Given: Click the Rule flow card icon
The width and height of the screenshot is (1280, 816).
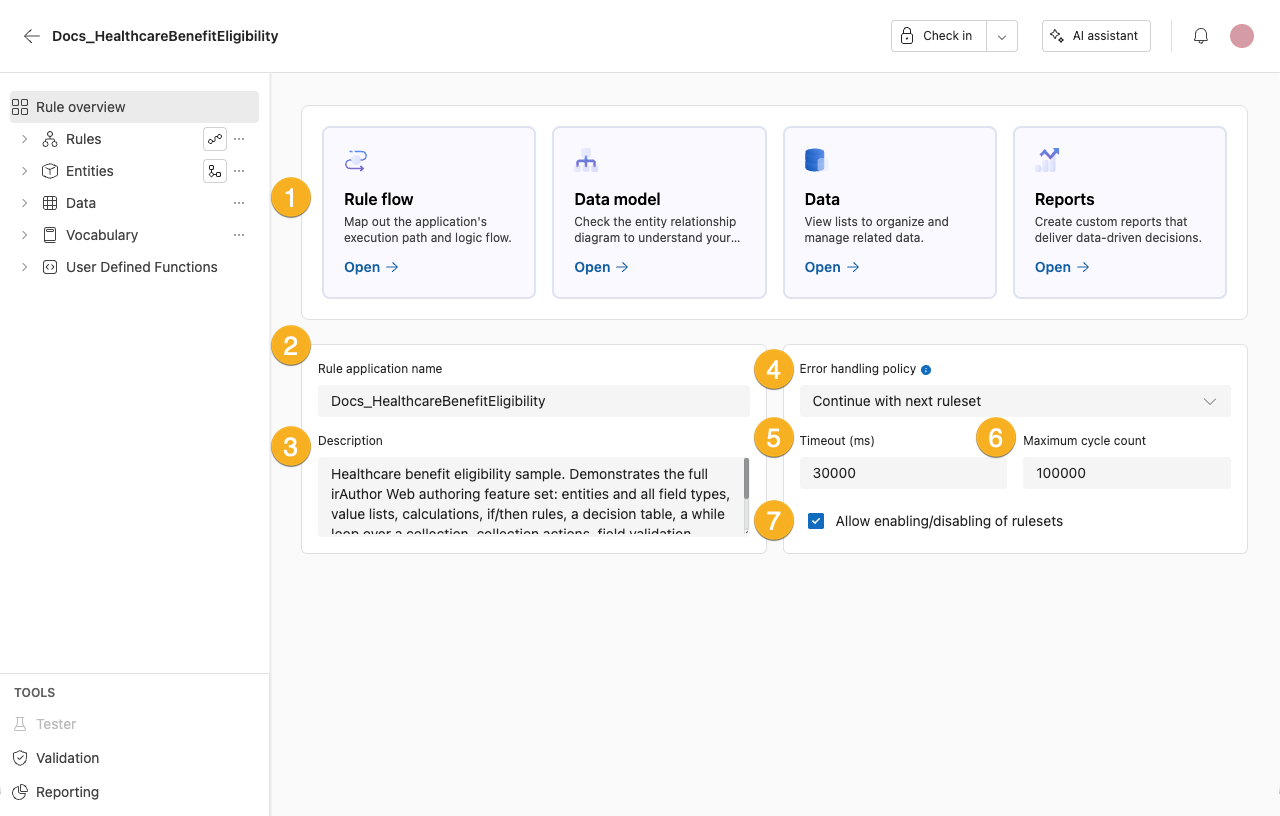Looking at the screenshot, I should 356,160.
